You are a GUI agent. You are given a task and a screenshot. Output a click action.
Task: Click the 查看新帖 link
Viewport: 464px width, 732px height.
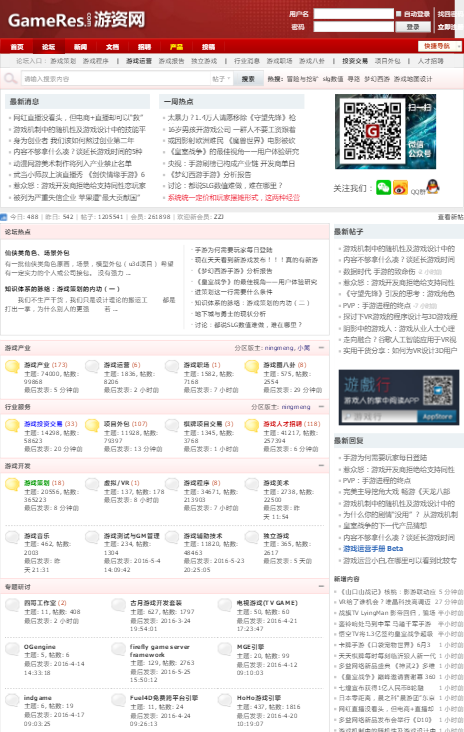450,217
